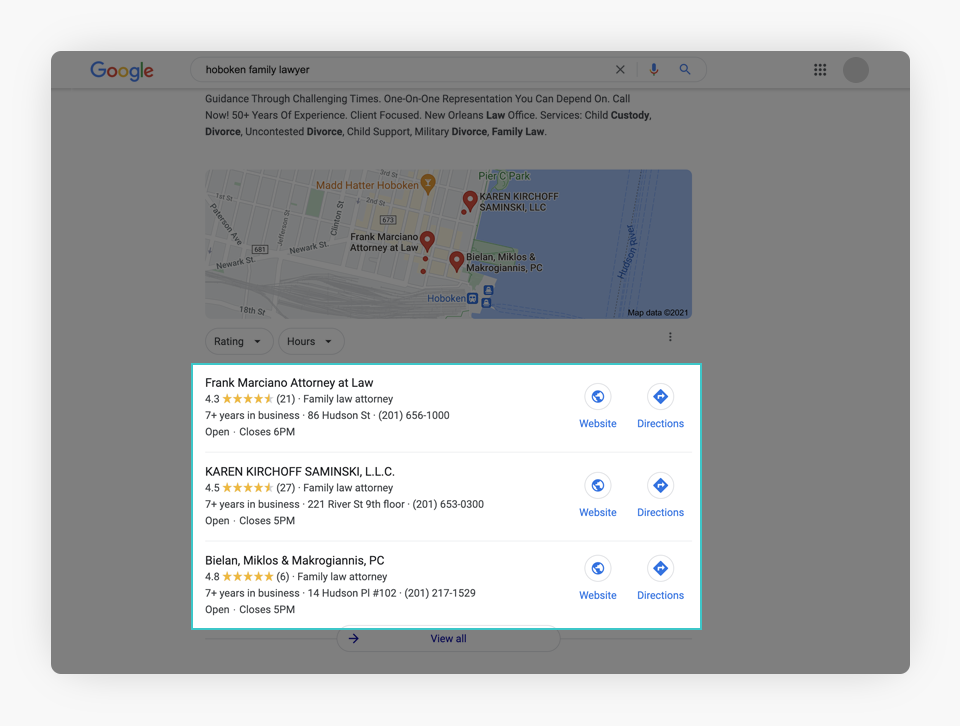This screenshot has width=960, height=726.
Task: Open the Google apps grid
Action: pyautogui.click(x=820, y=70)
